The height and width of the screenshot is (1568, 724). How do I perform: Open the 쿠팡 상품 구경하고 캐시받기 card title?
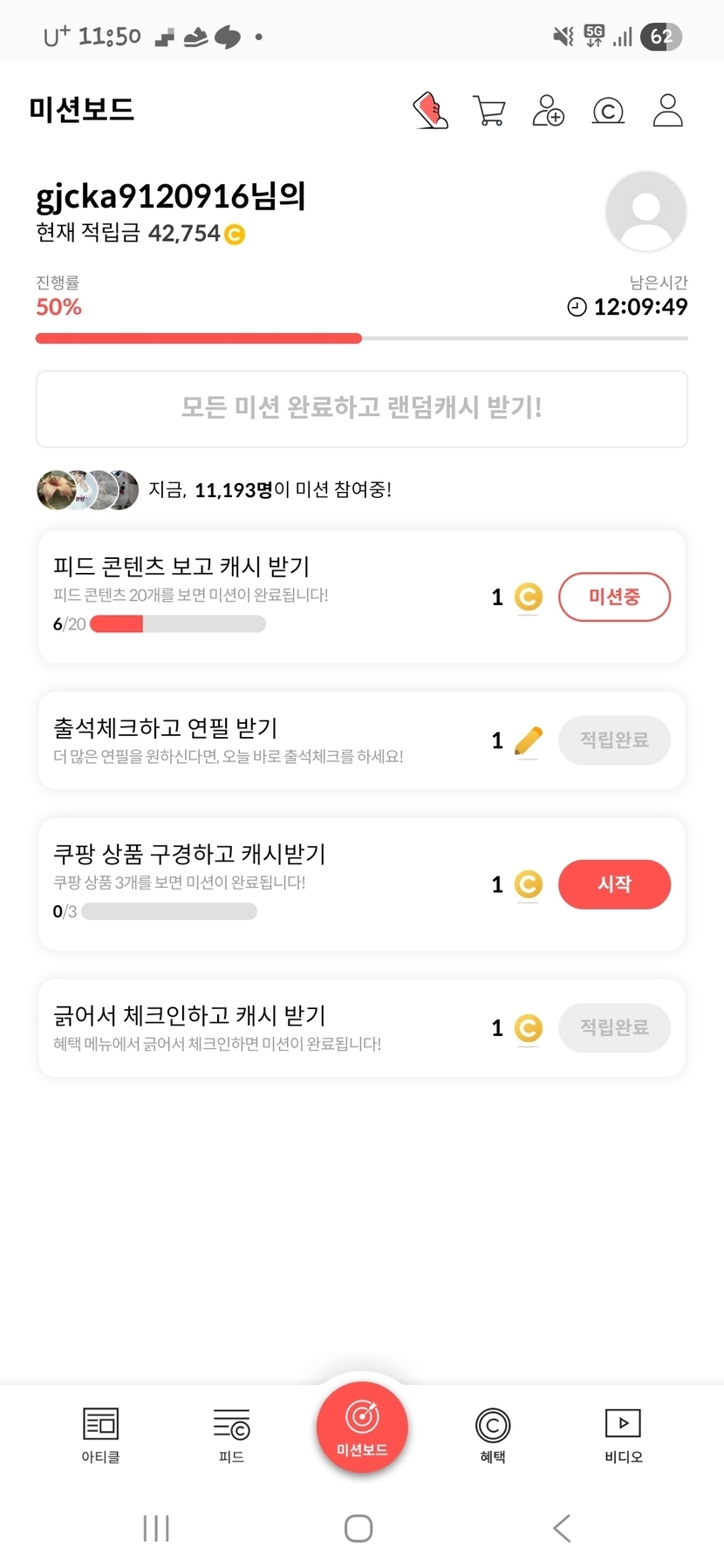click(189, 854)
